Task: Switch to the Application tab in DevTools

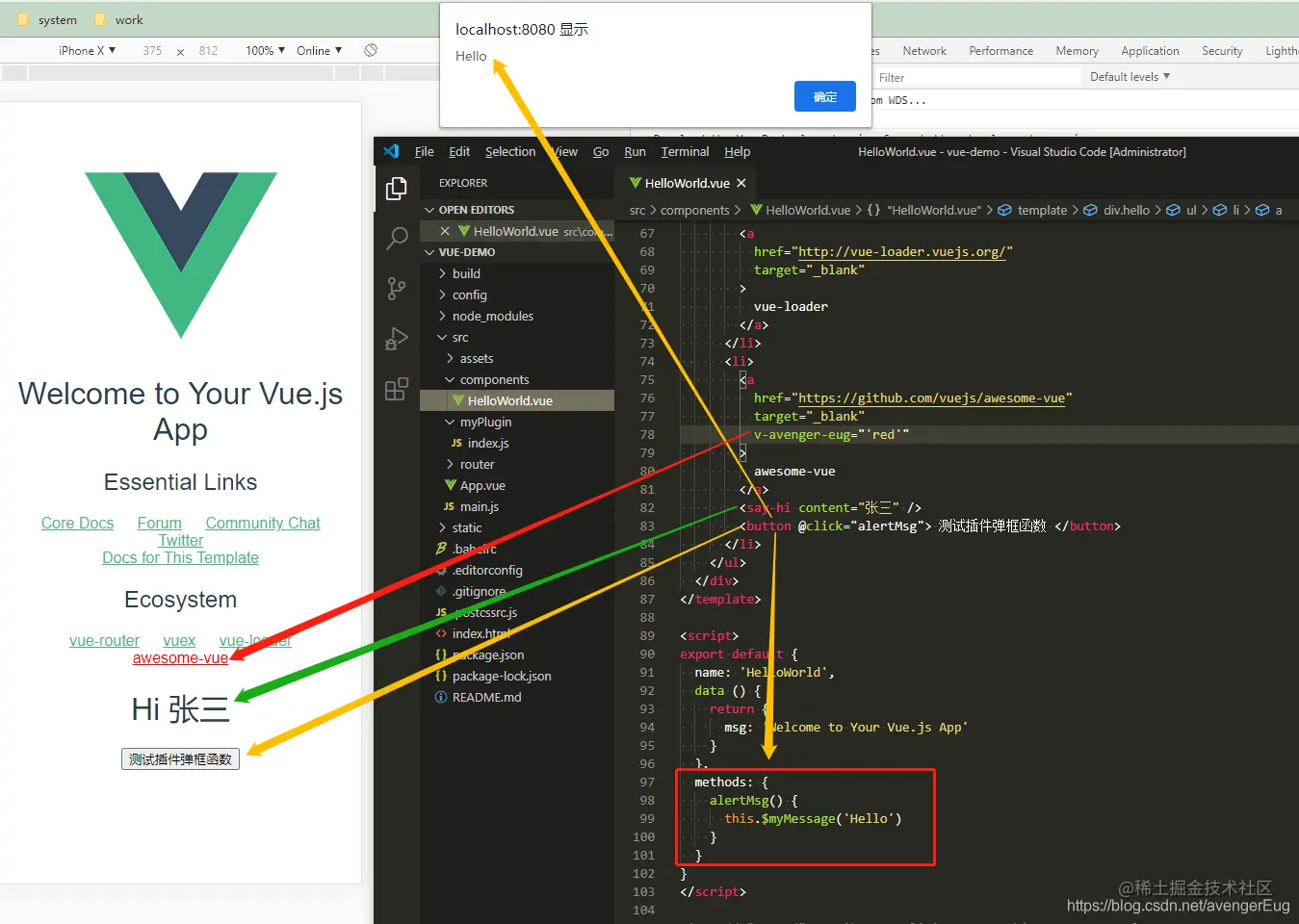Action: [1150, 51]
